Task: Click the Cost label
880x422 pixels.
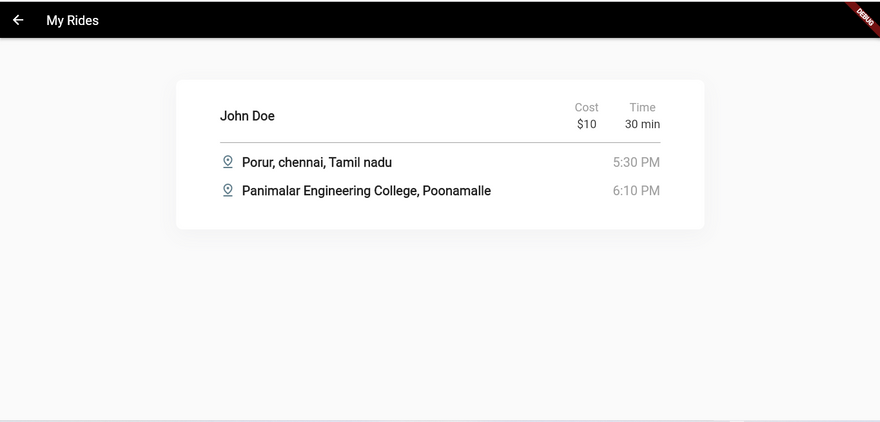Action: click(x=586, y=107)
